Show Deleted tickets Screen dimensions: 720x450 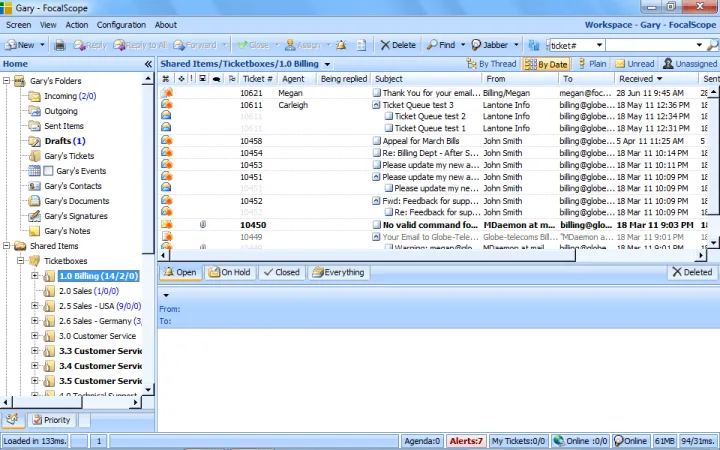[x=692, y=272]
